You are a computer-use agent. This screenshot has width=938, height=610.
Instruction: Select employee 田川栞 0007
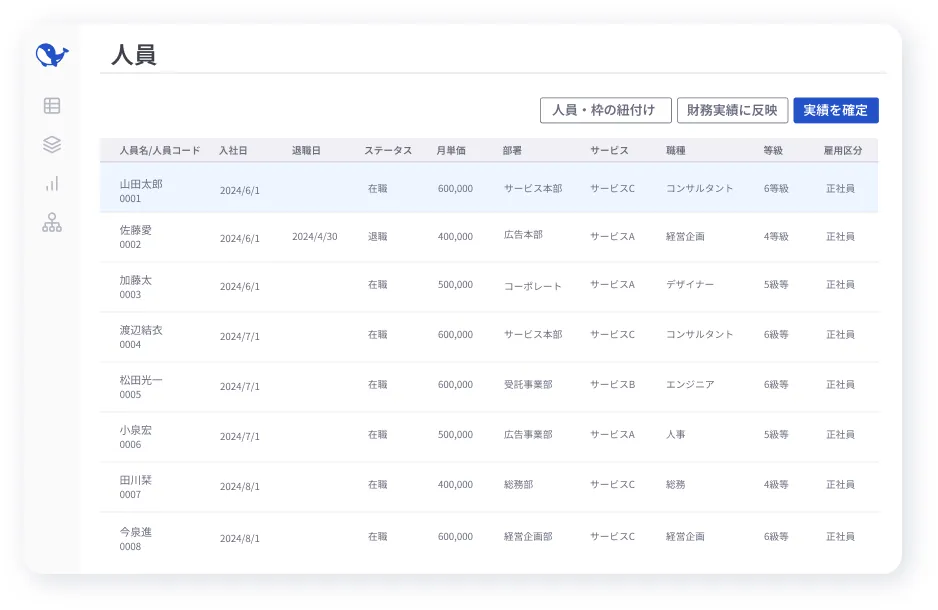pos(136,487)
